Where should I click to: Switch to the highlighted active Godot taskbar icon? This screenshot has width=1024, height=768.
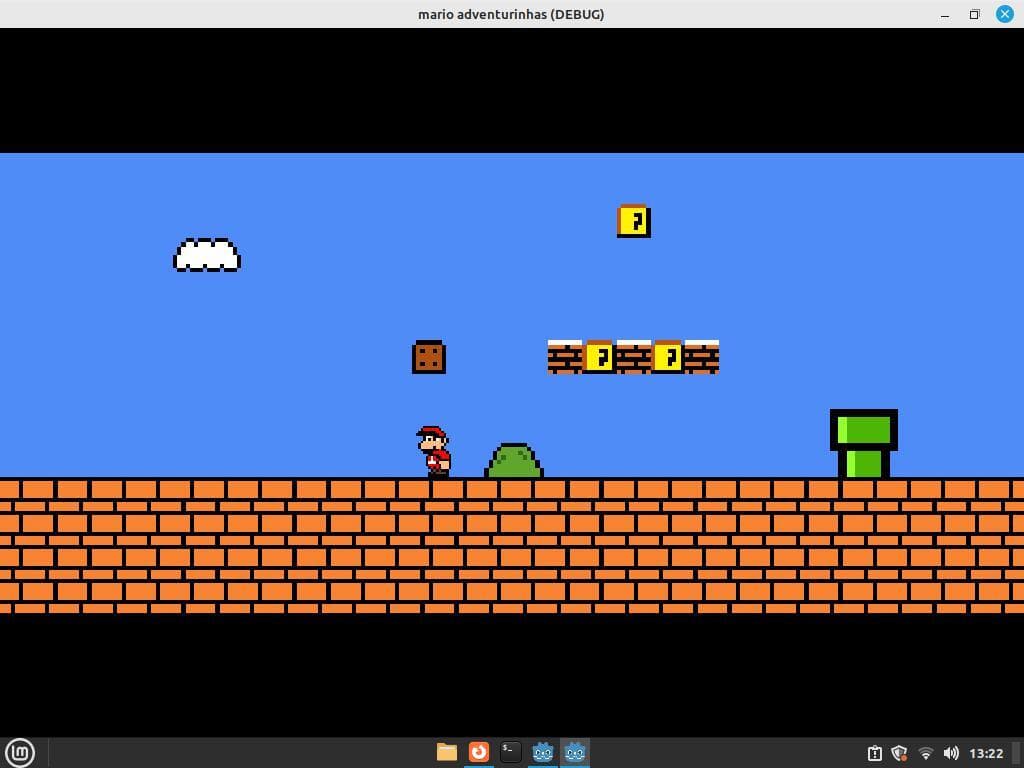pos(575,752)
